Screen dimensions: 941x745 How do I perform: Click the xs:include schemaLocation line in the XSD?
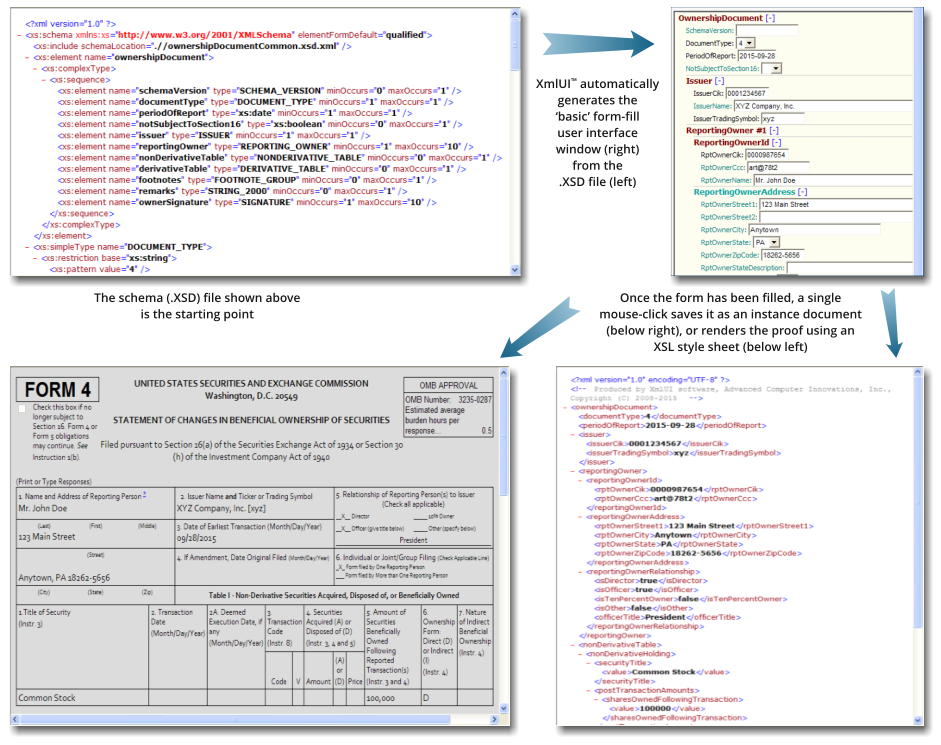(x=193, y=46)
